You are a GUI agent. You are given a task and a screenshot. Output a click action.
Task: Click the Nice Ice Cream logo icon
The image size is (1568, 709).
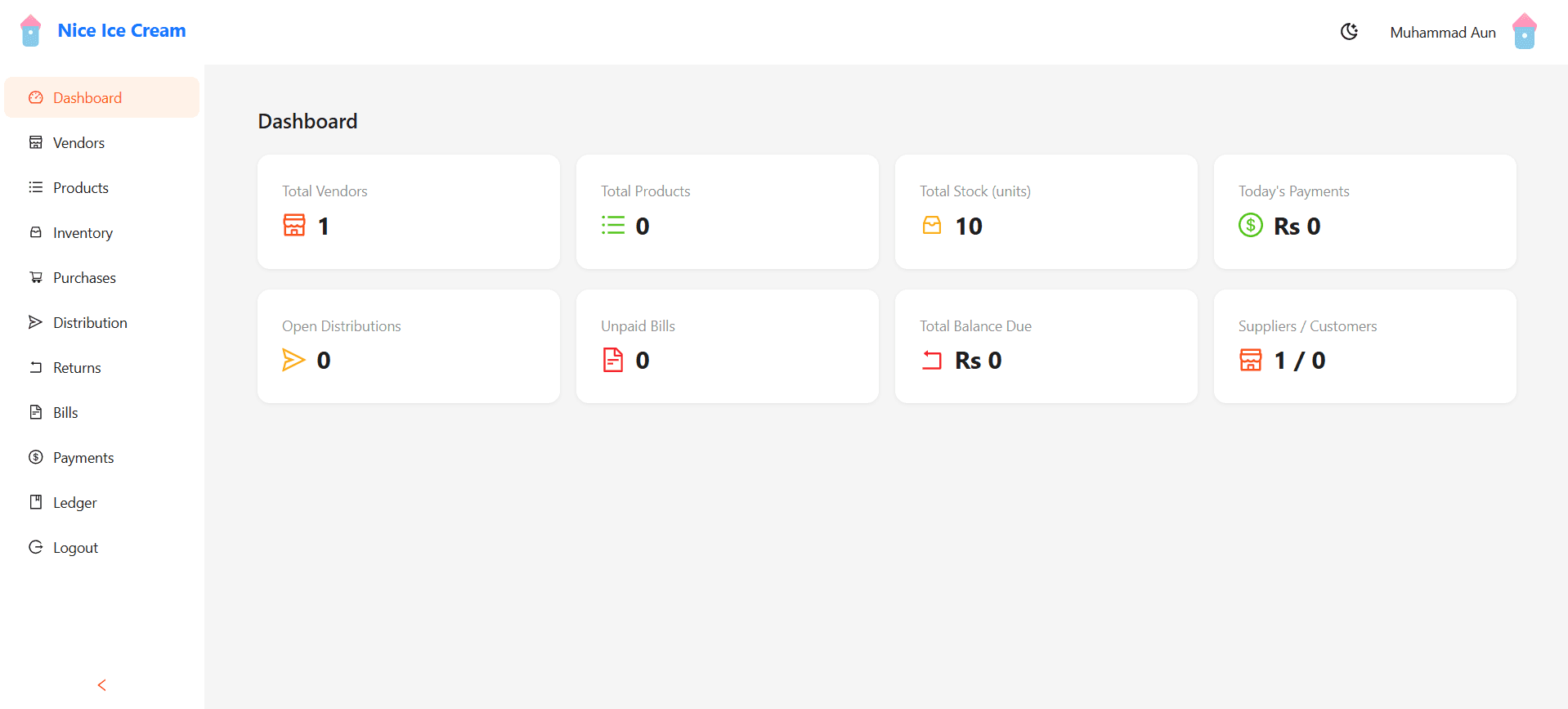click(30, 31)
